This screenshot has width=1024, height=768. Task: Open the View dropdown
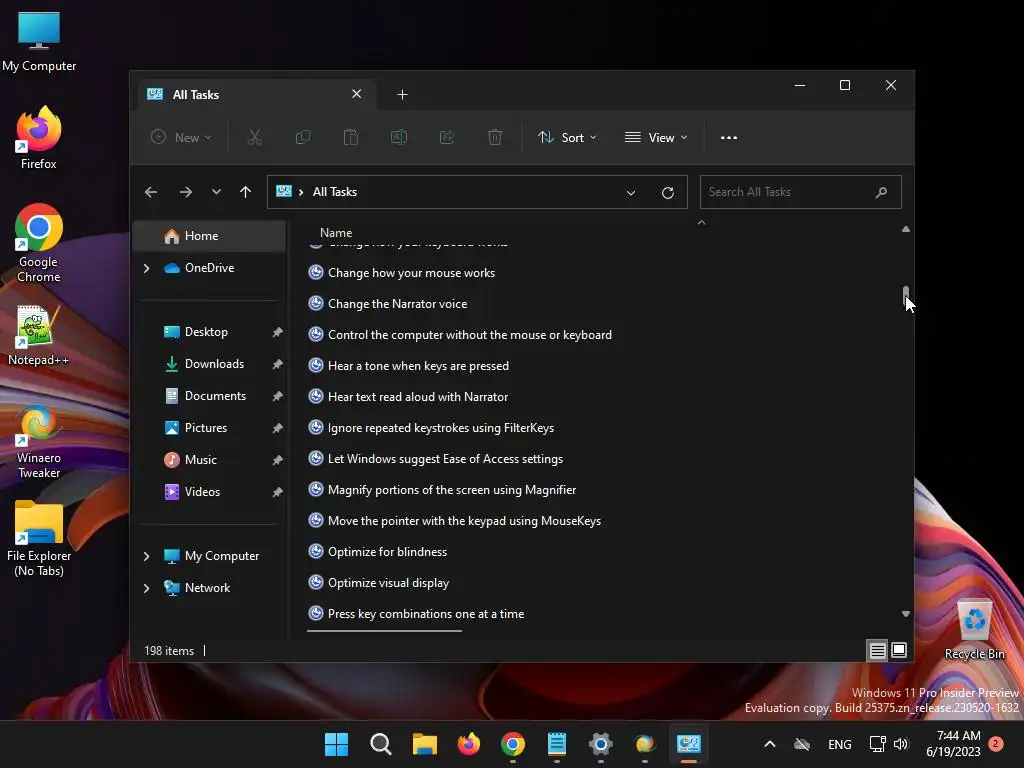point(656,137)
